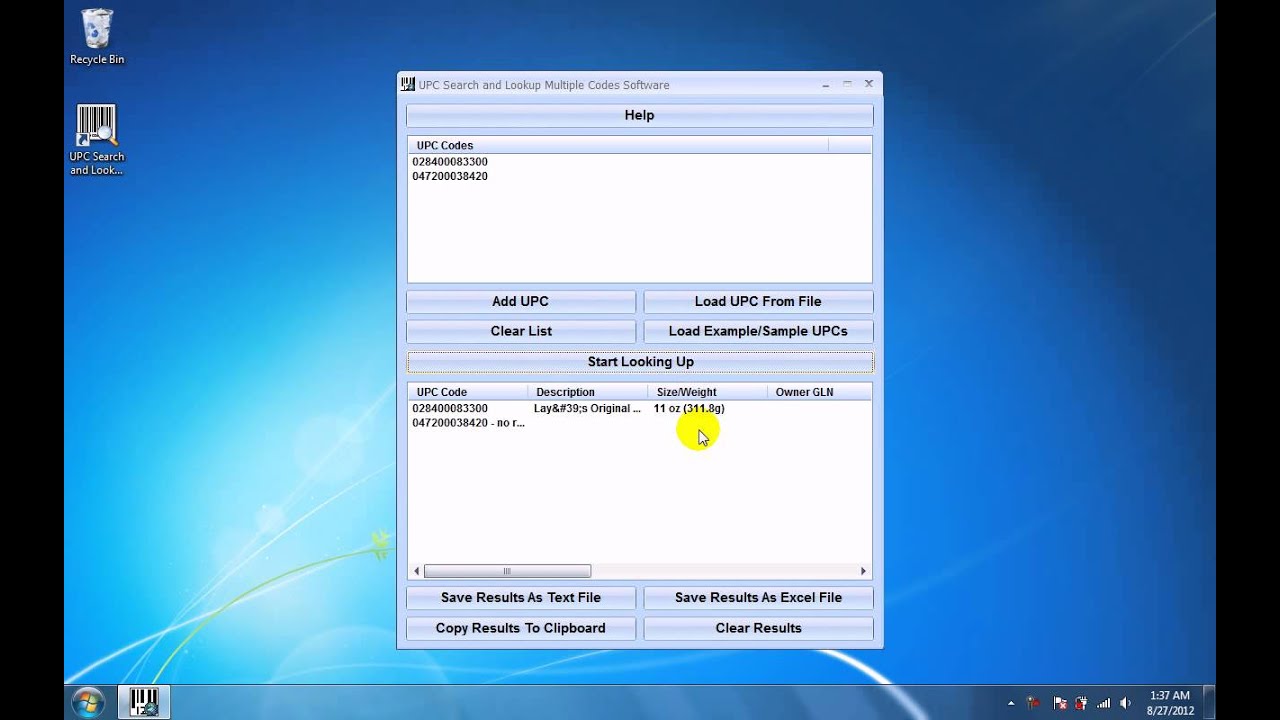The image size is (1280, 720).
Task: Click the UPC Codes column header
Action: [x=618, y=145]
